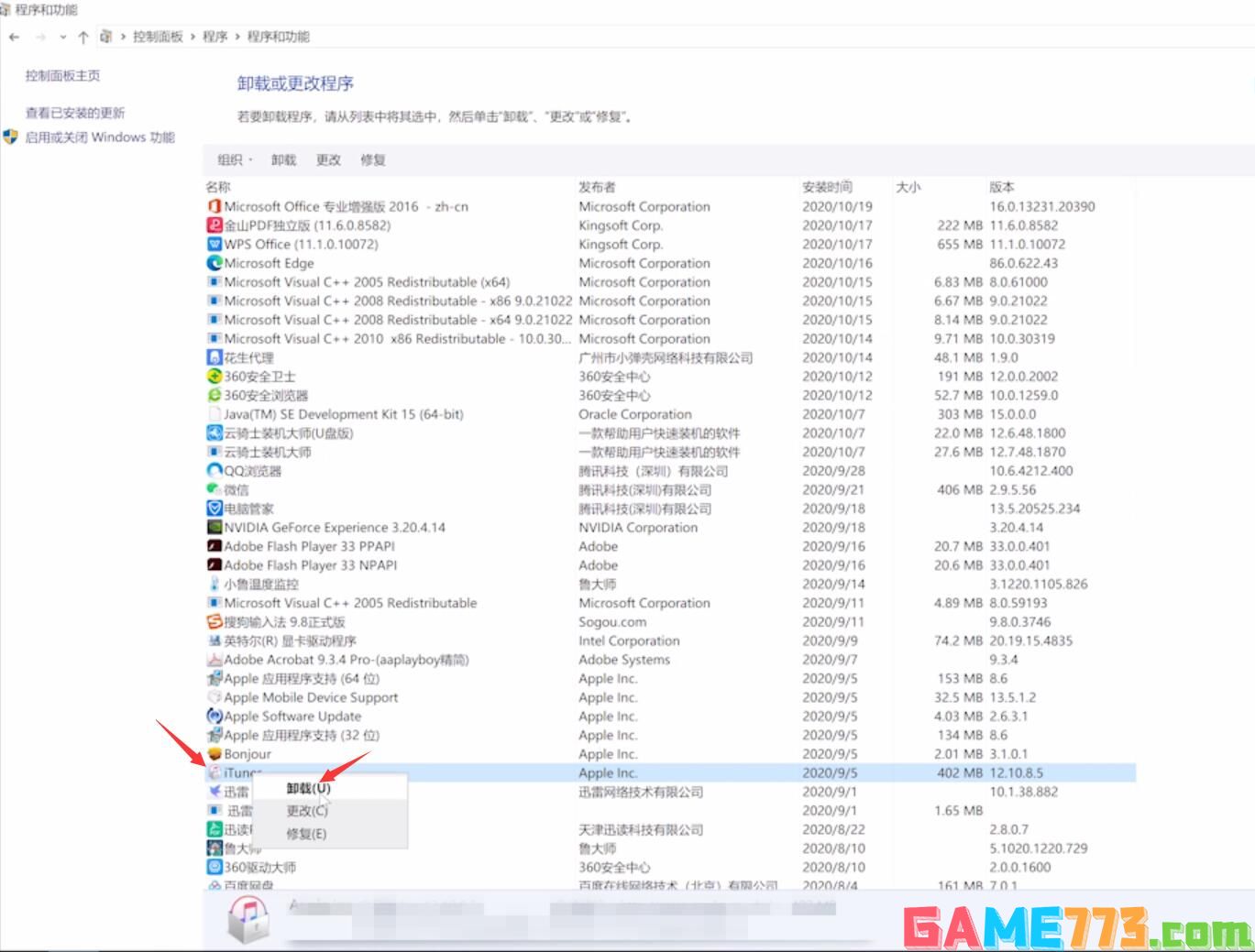Click the NVIDIA GeForce Experience icon

(215, 528)
